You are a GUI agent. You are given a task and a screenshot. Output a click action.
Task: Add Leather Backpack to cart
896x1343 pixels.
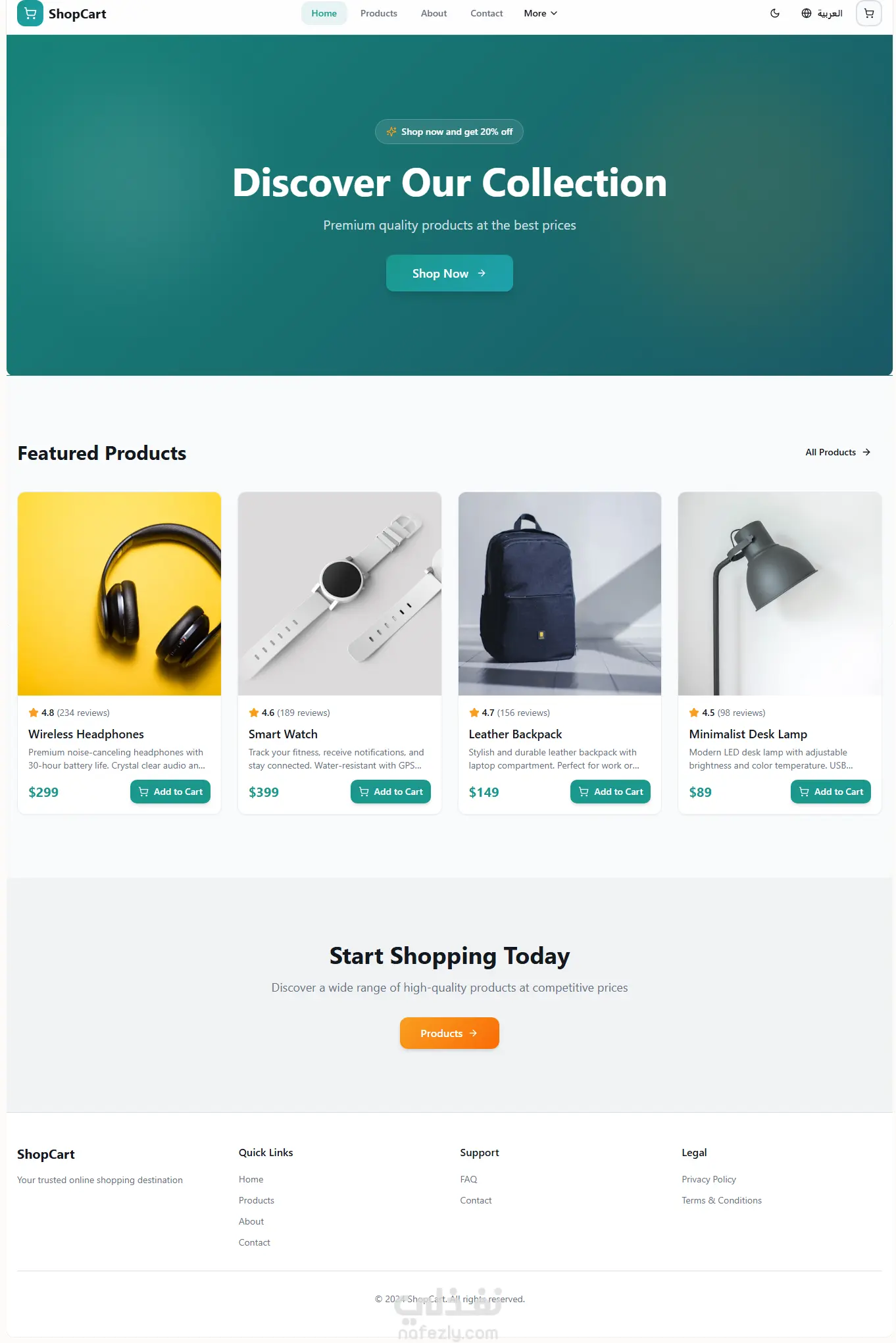click(610, 792)
